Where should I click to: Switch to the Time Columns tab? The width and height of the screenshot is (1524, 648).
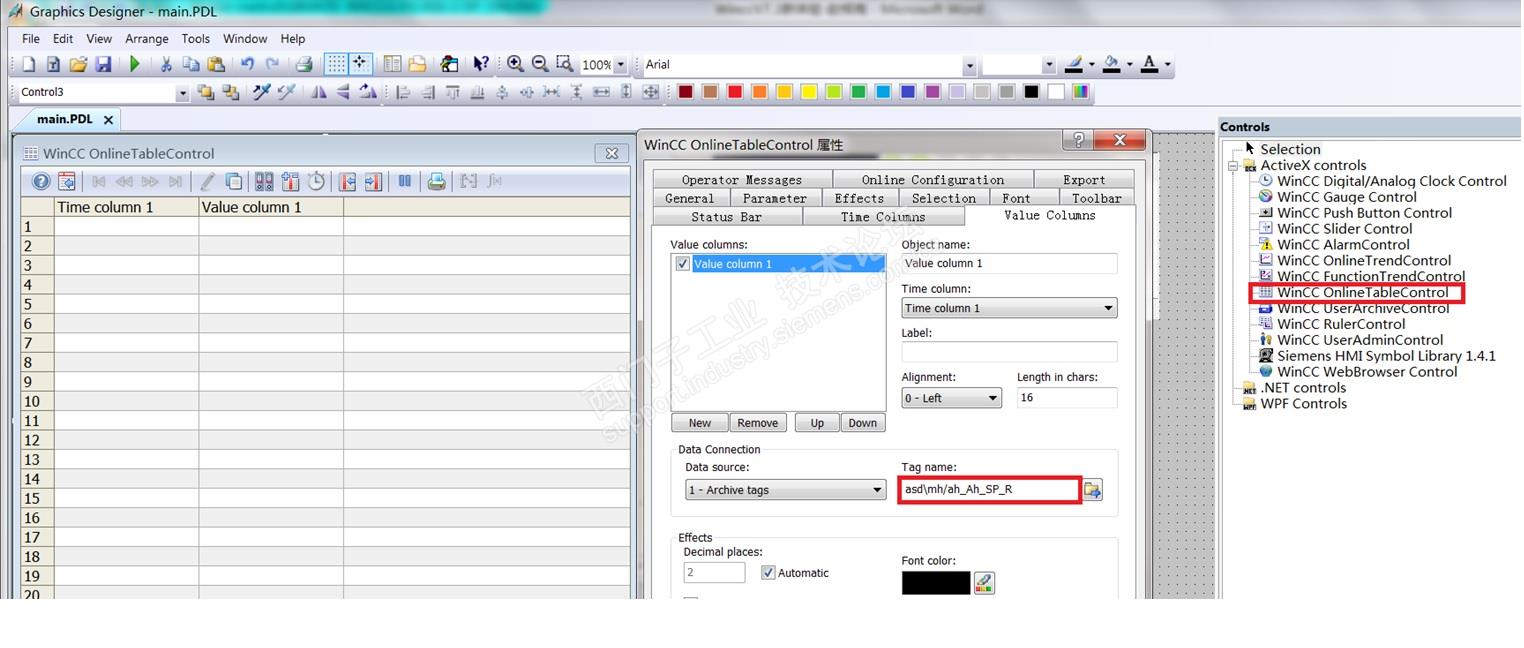point(883,217)
